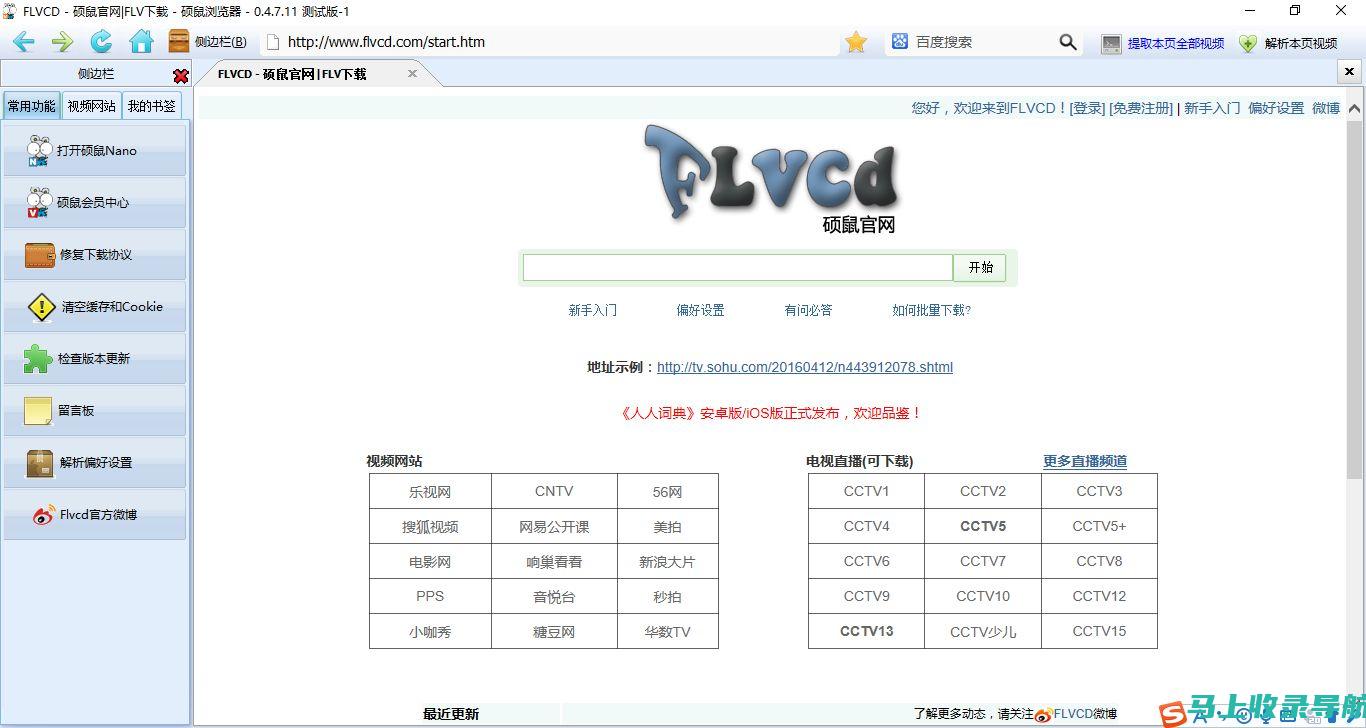This screenshot has width=1366, height=728.
Task: Toggle the 侧边栏(B) sidebar button
Action: [x=208, y=42]
